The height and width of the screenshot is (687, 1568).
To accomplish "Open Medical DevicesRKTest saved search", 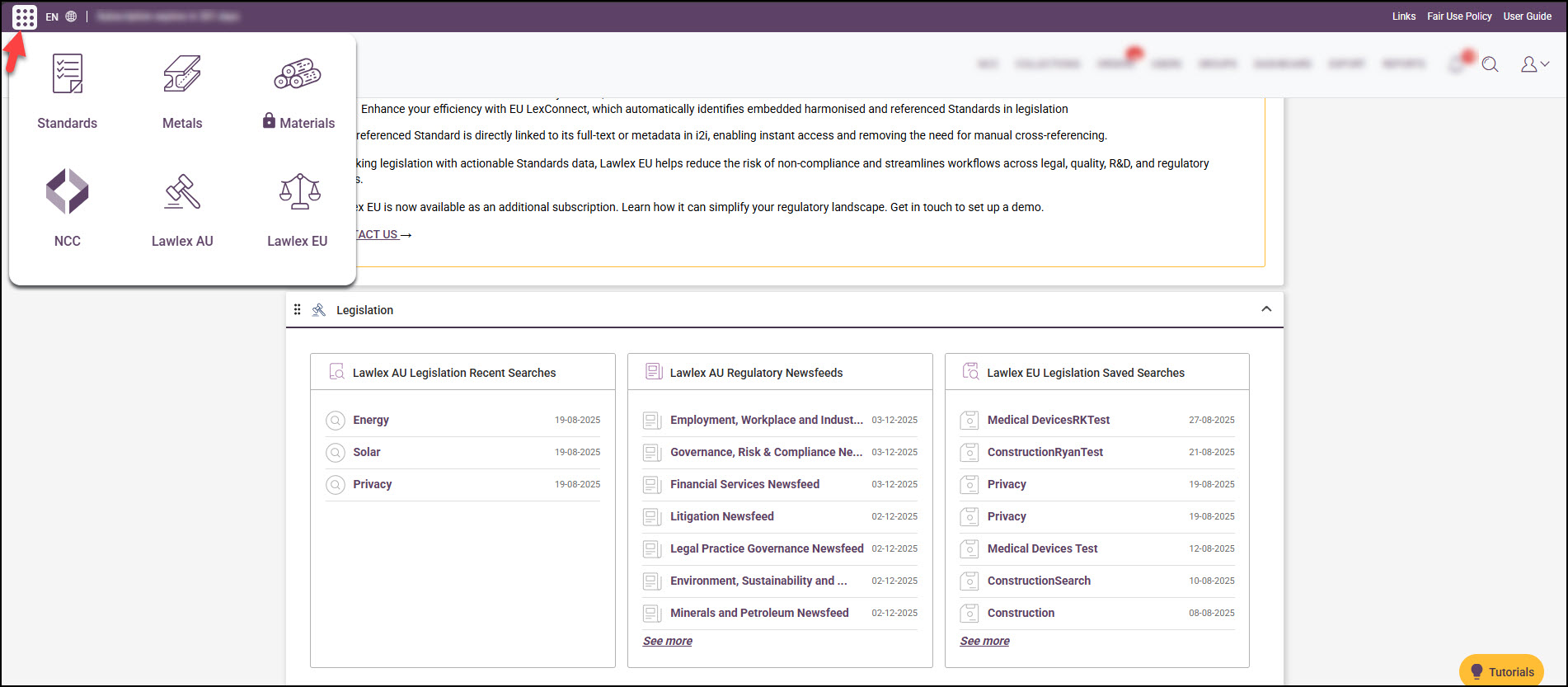I will click(x=1048, y=420).
